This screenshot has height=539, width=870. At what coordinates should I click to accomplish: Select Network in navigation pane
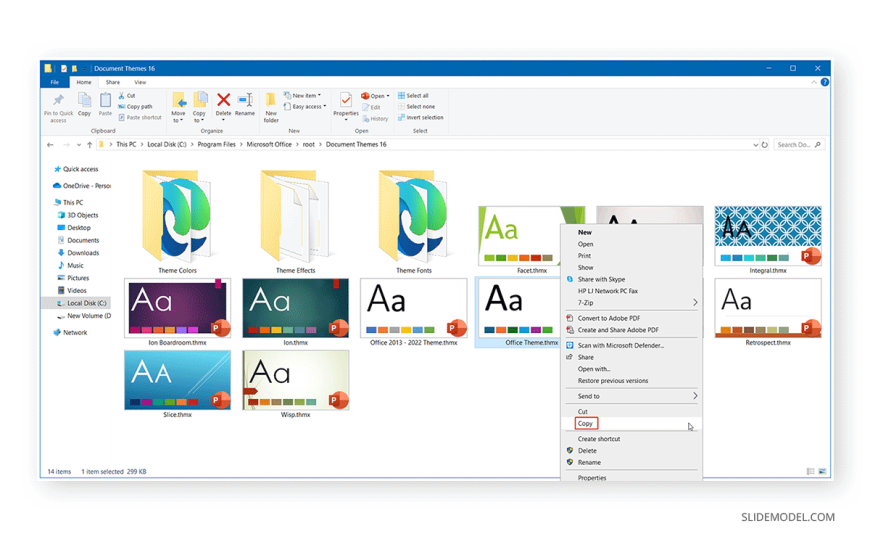click(70, 333)
